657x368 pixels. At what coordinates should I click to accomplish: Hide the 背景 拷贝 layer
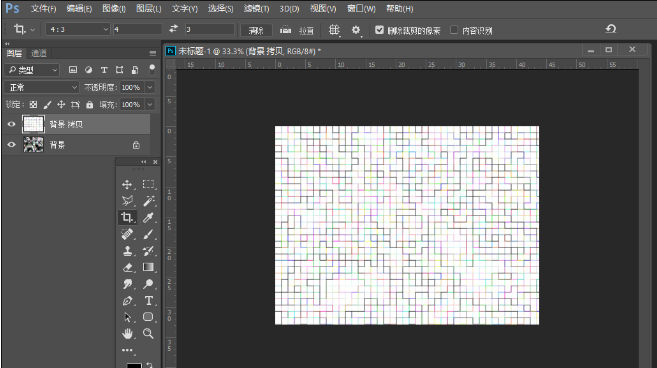tap(11, 124)
